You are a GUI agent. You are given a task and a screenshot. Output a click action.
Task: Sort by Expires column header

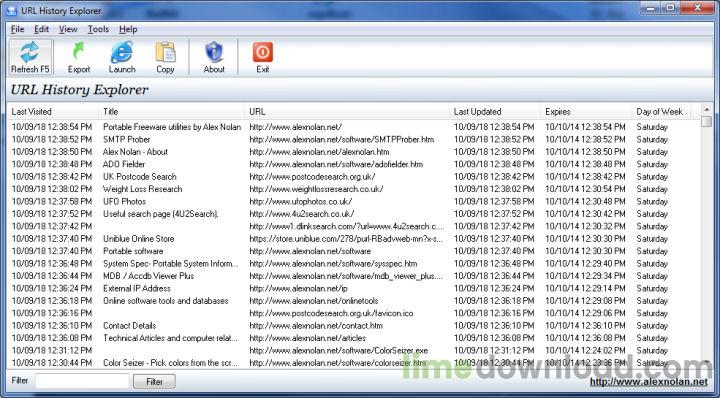click(x=586, y=112)
